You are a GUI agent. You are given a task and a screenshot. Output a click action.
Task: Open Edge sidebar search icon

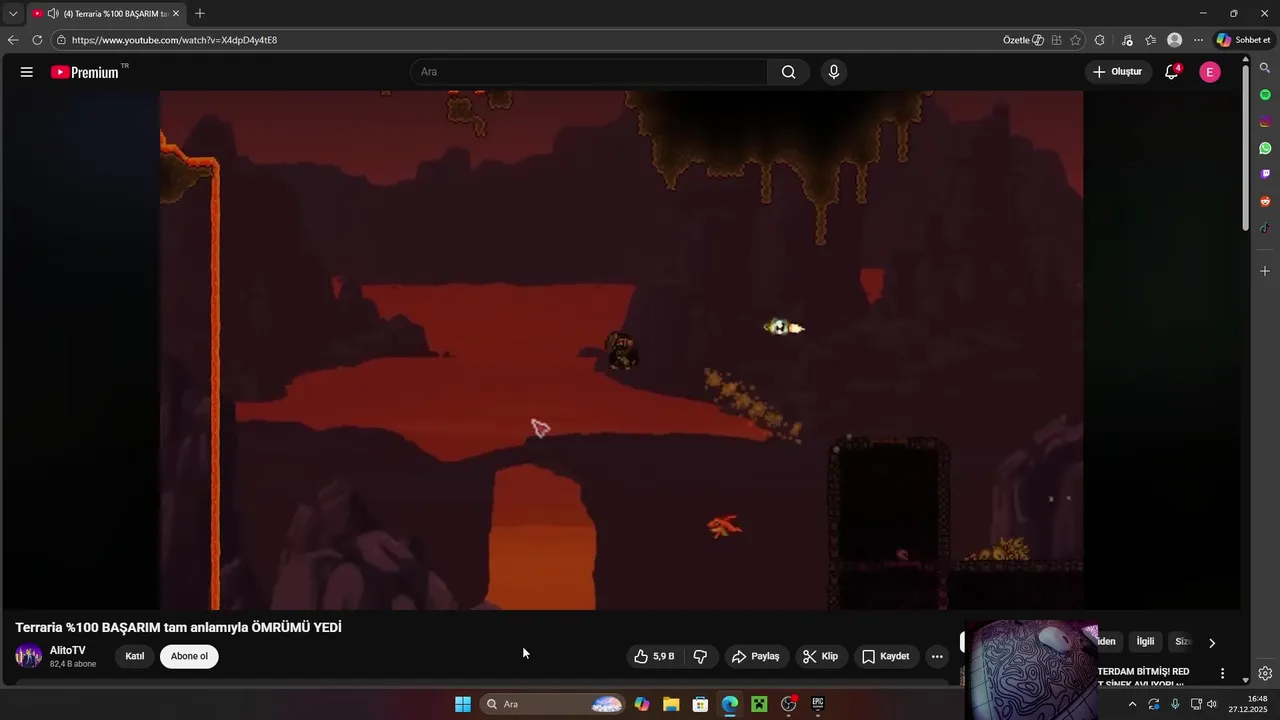(1265, 67)
